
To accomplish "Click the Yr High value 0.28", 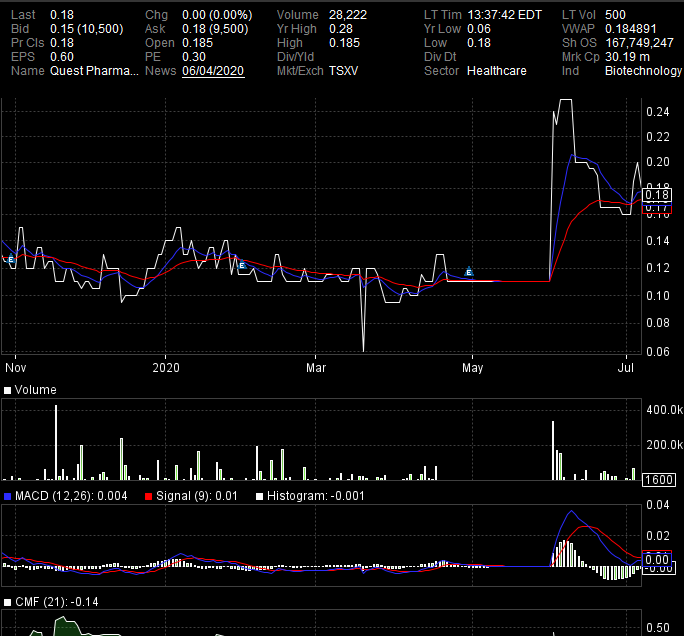I will coord(341,29).
